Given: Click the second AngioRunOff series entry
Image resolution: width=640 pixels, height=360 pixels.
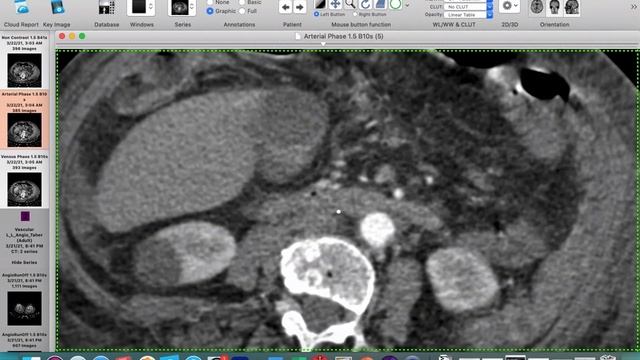Looking at the screenshot, I should tap(24, 340).
